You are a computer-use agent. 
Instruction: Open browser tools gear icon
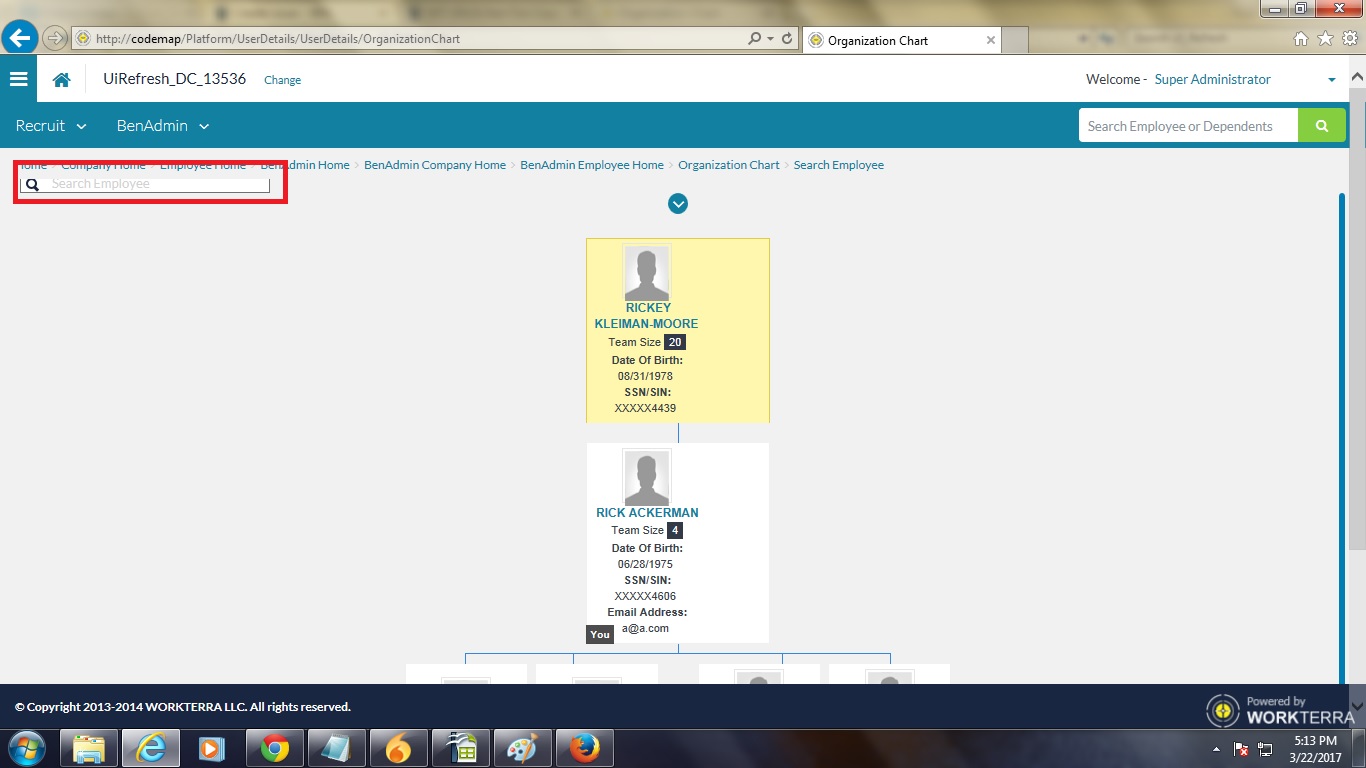(1349, 39)
